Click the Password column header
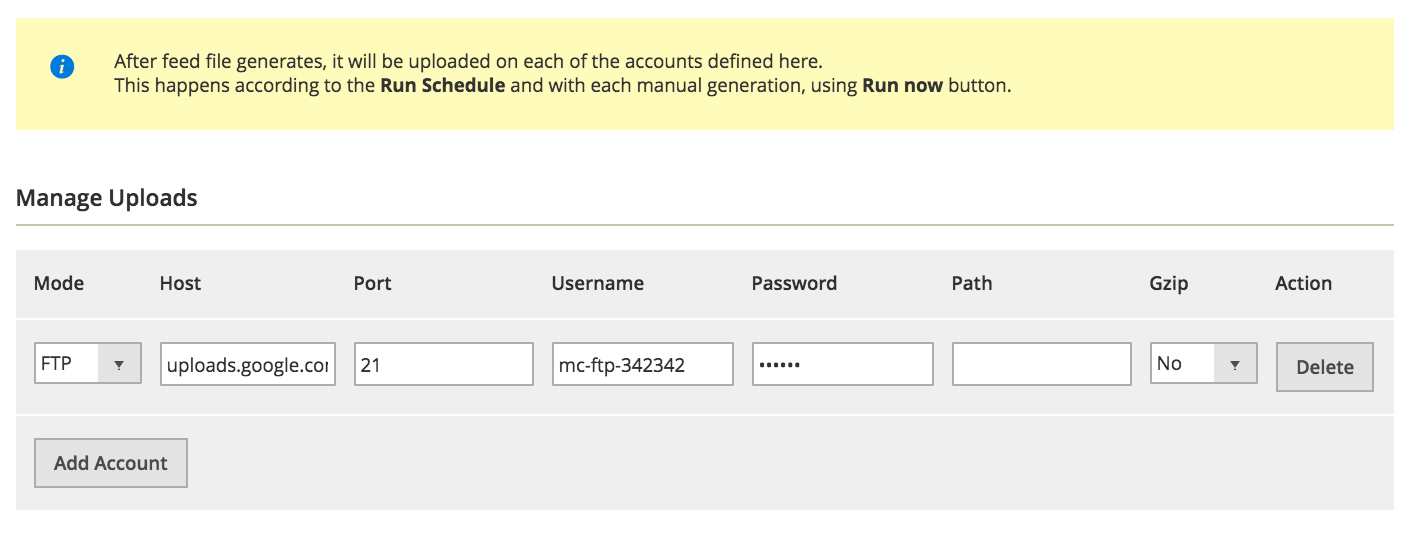The width and height of the screenshot is (1414, 544). click(x=794, y=283)
